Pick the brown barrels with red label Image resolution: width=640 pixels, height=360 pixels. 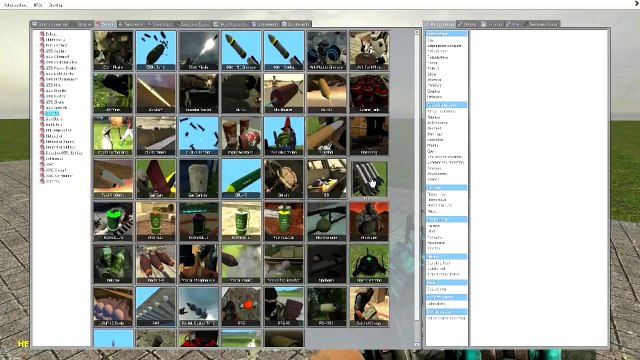pos(241,136)
